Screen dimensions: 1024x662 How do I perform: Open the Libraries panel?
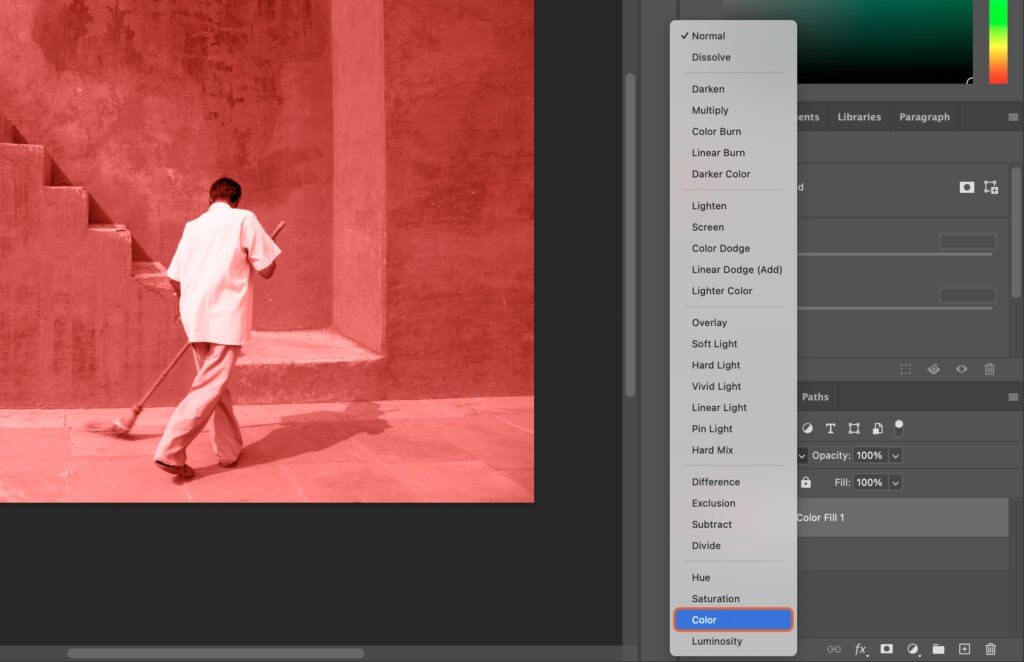(x=859, y=116)
